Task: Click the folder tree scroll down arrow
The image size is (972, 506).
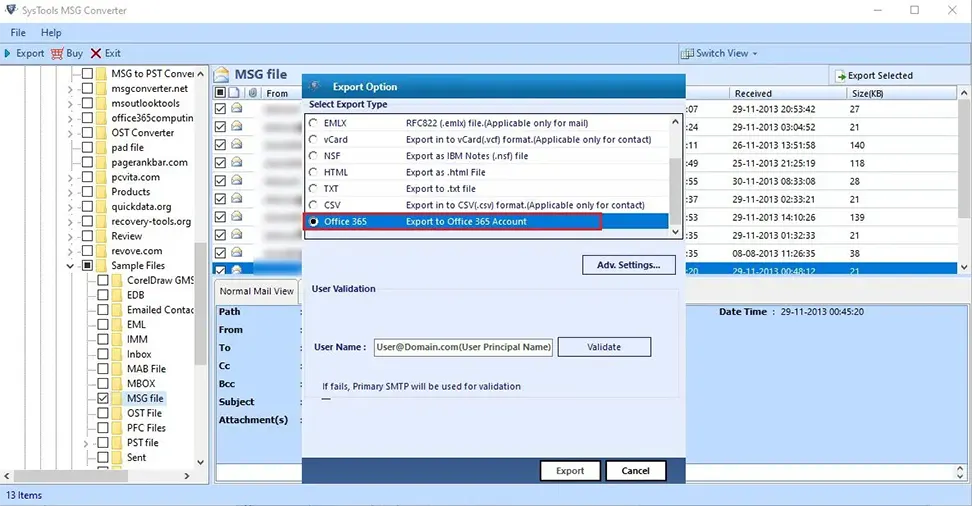Action: (200, 462)
